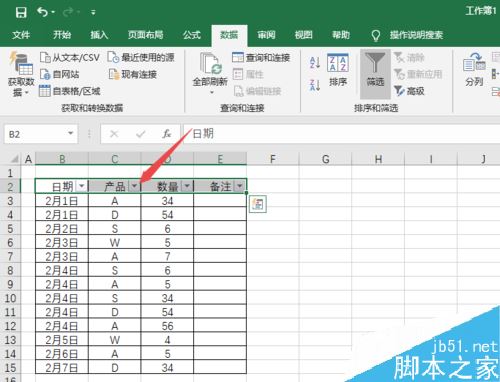
Task: Select column G header
Action: coord(325,159)
